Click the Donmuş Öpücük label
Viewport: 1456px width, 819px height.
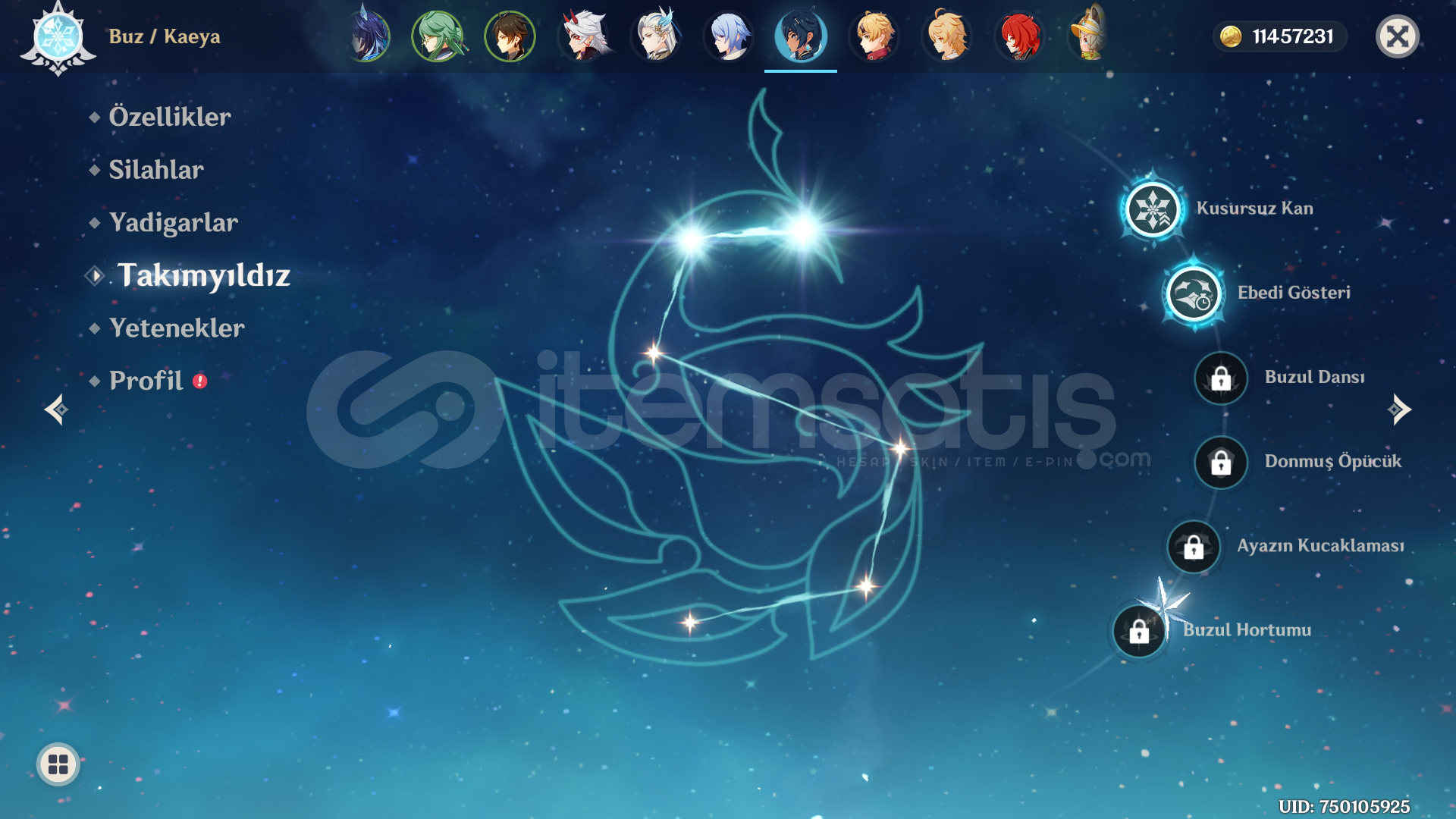1332,461
